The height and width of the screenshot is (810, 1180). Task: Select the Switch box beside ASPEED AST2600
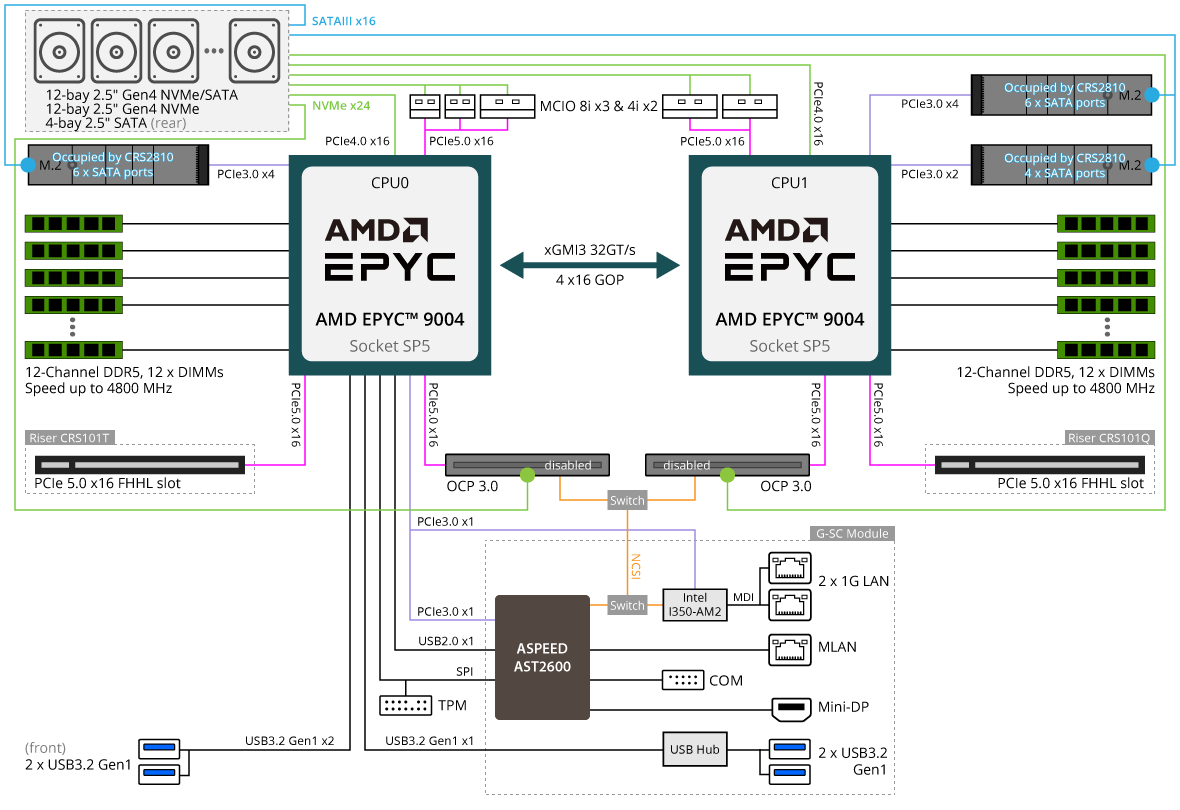(x=627, y=605)
